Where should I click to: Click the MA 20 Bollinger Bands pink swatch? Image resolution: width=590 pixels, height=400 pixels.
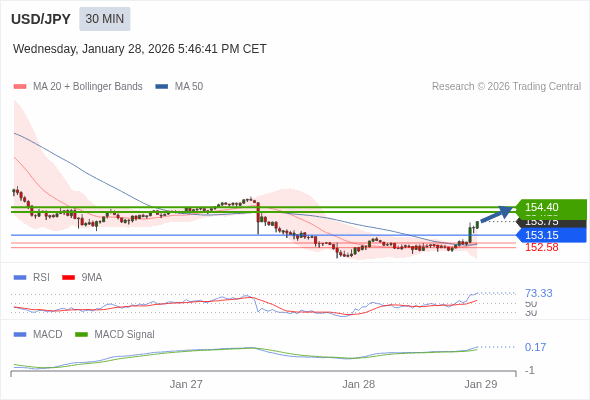coord(20,87)
